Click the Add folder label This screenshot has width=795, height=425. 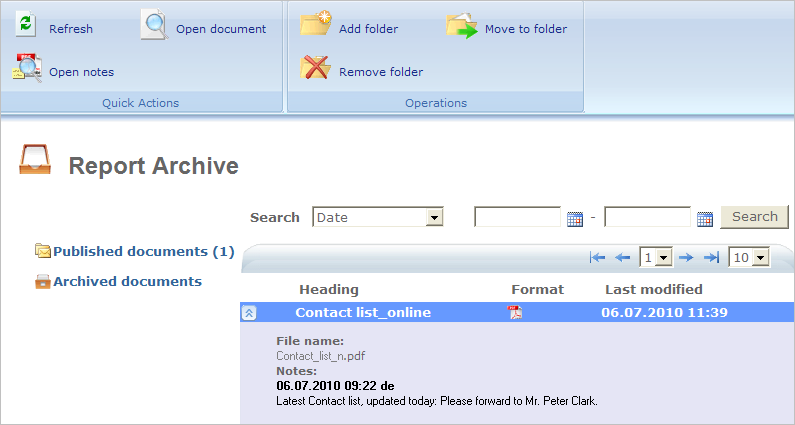369,29
